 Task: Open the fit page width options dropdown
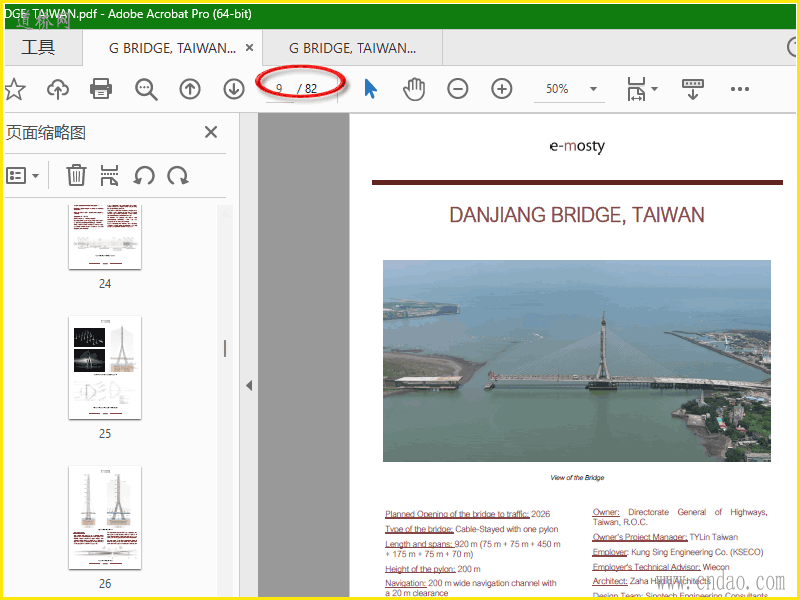click(642, 89)
